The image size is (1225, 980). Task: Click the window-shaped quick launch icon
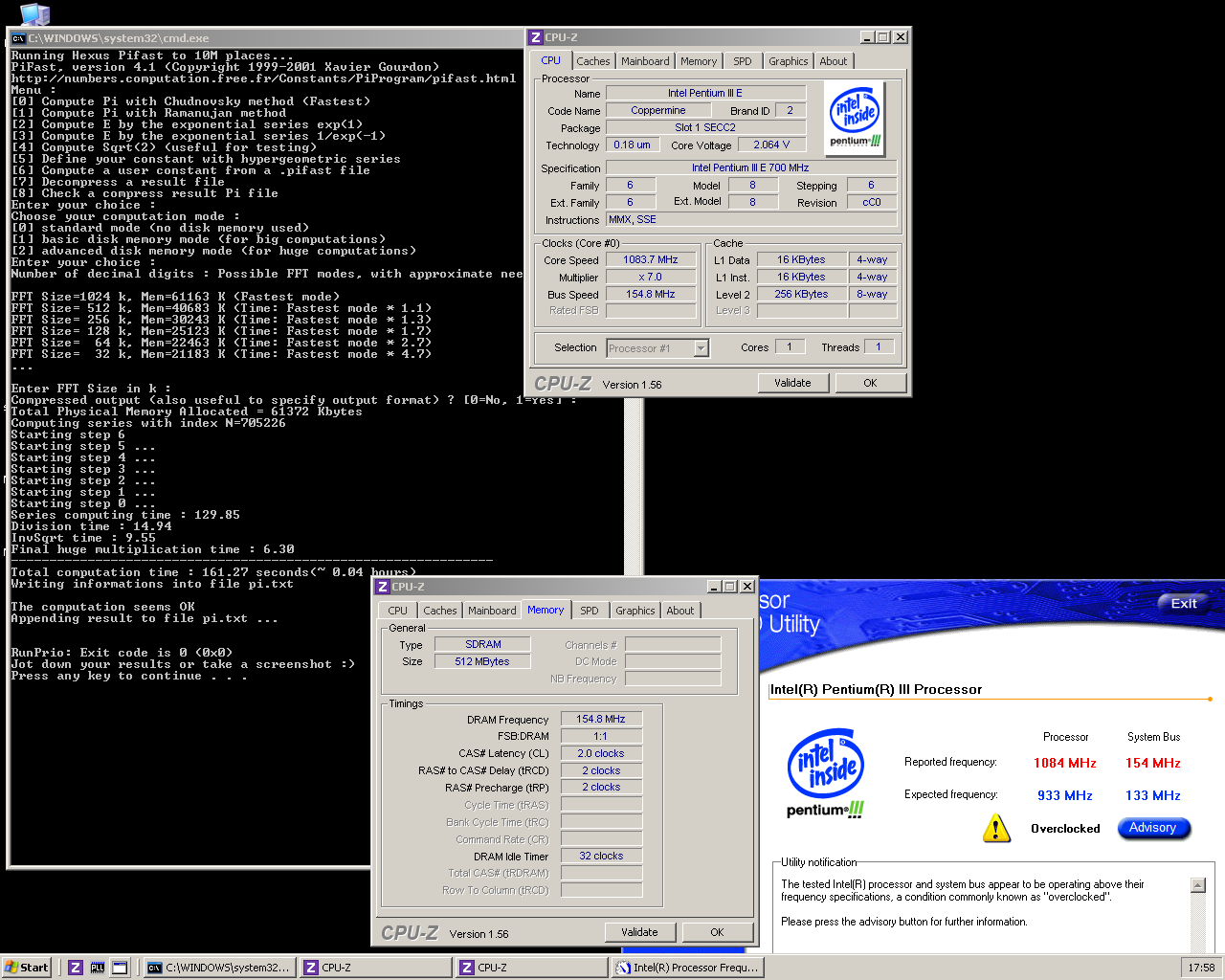click(x=120, y=968)
